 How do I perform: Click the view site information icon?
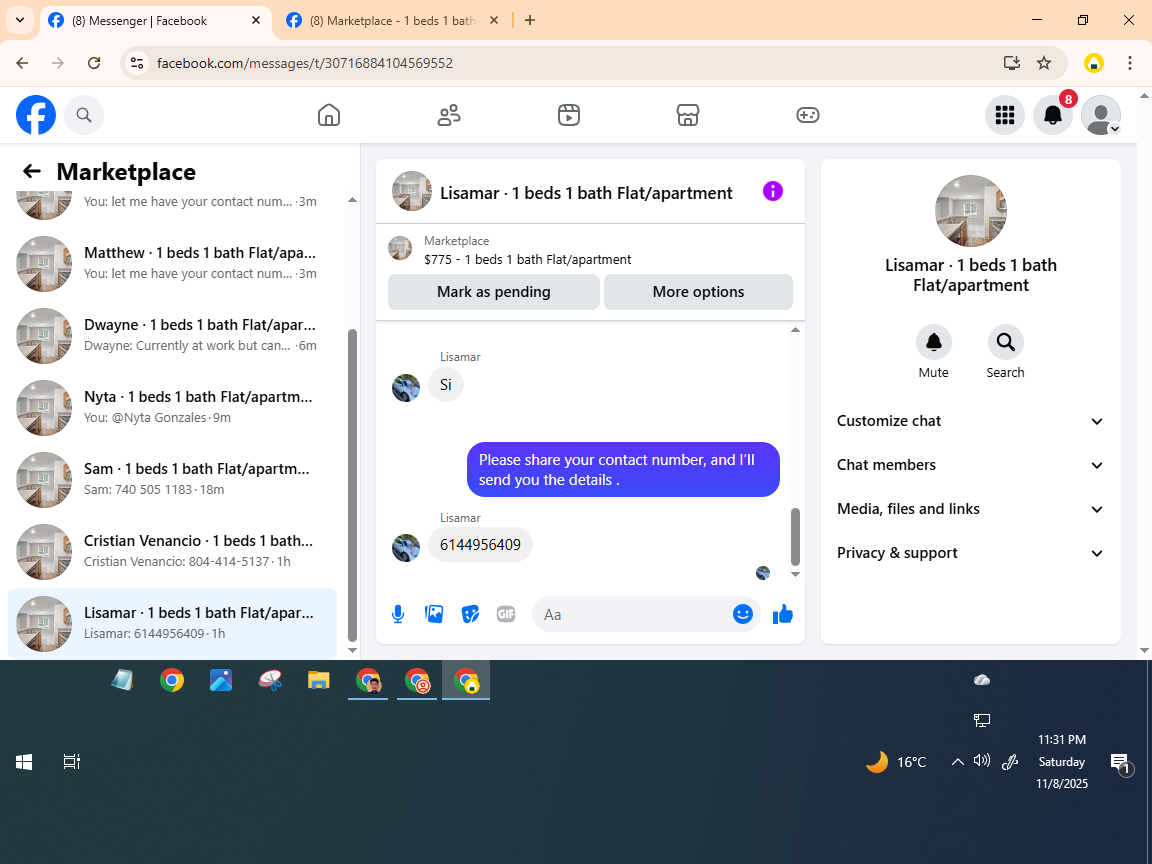click(137, 63)
